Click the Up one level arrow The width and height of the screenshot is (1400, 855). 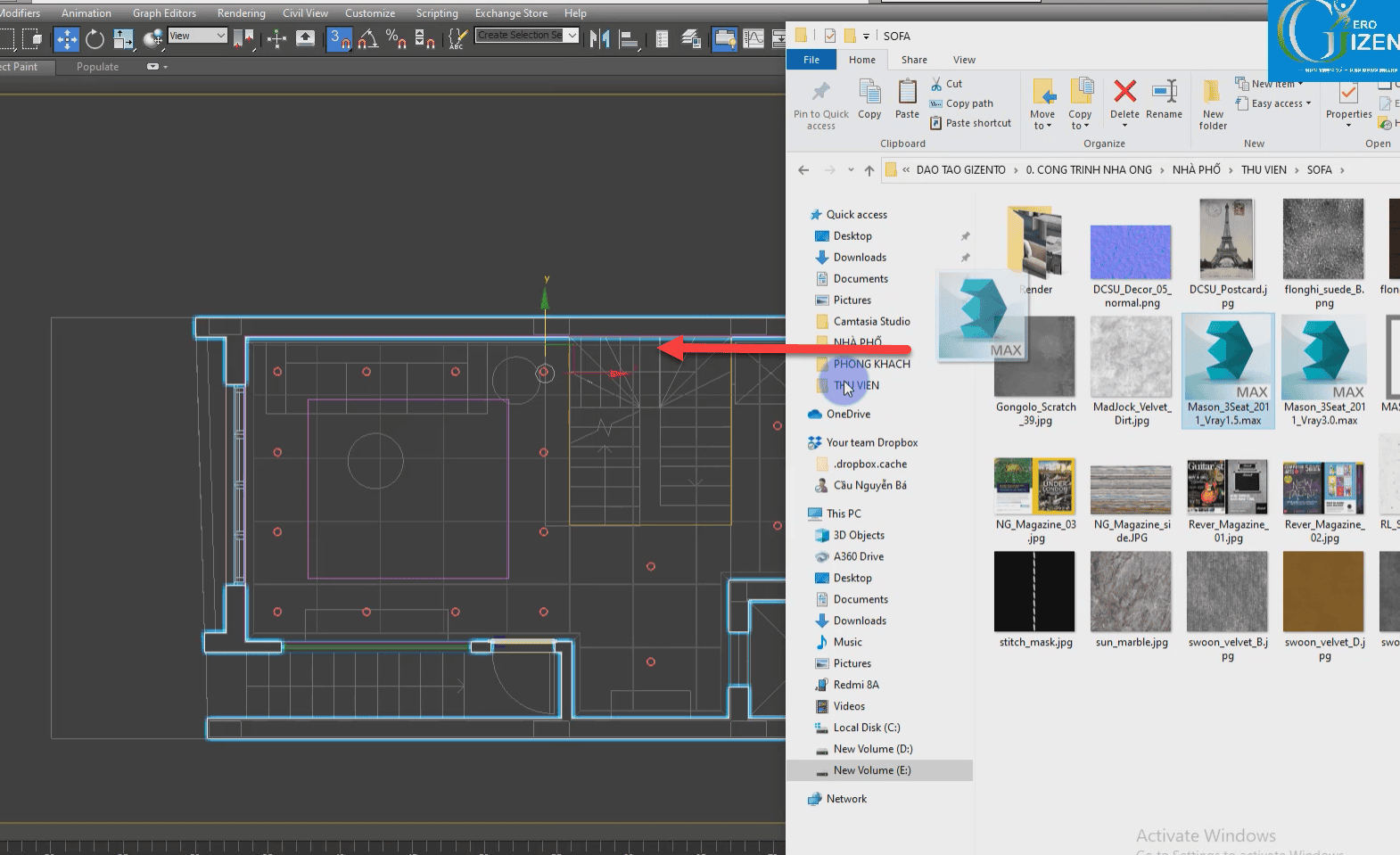pyautogui.click(x=869, y=169)
